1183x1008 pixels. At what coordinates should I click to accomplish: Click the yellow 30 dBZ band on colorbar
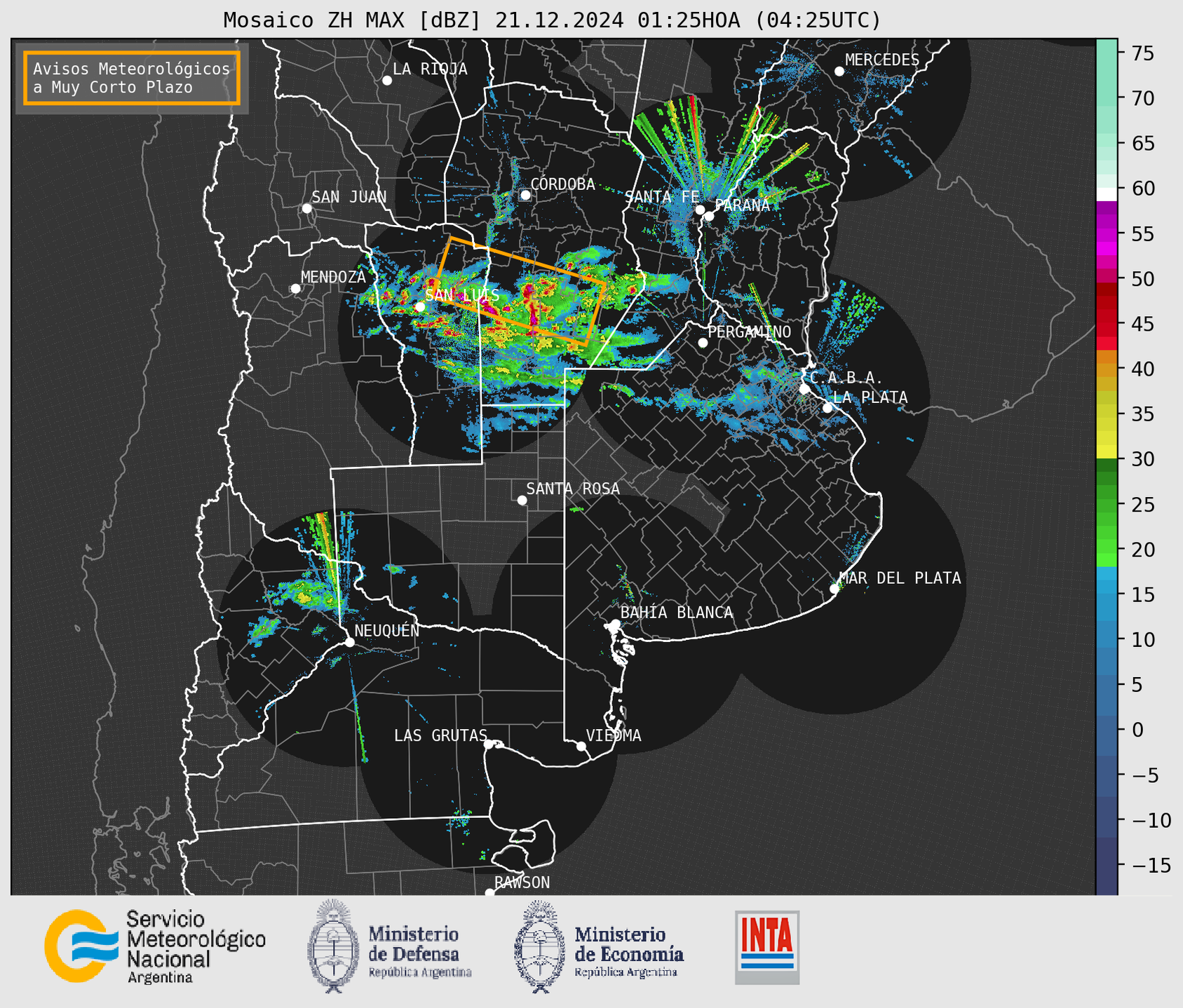click(x=1107, y=452)
